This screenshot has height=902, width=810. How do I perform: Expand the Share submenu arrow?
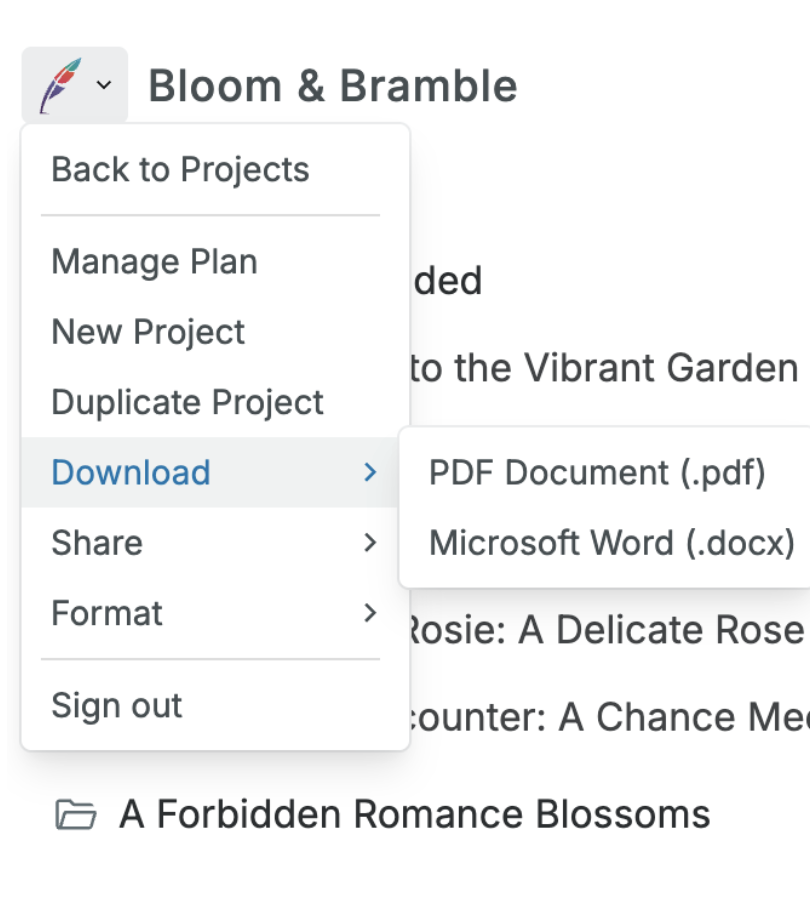[370, 543]
